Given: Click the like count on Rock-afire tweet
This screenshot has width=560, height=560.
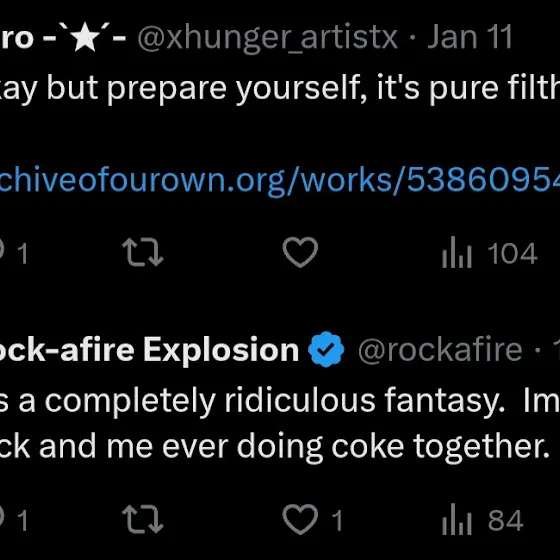Looking at the screenshot, I should pos(337,520).
